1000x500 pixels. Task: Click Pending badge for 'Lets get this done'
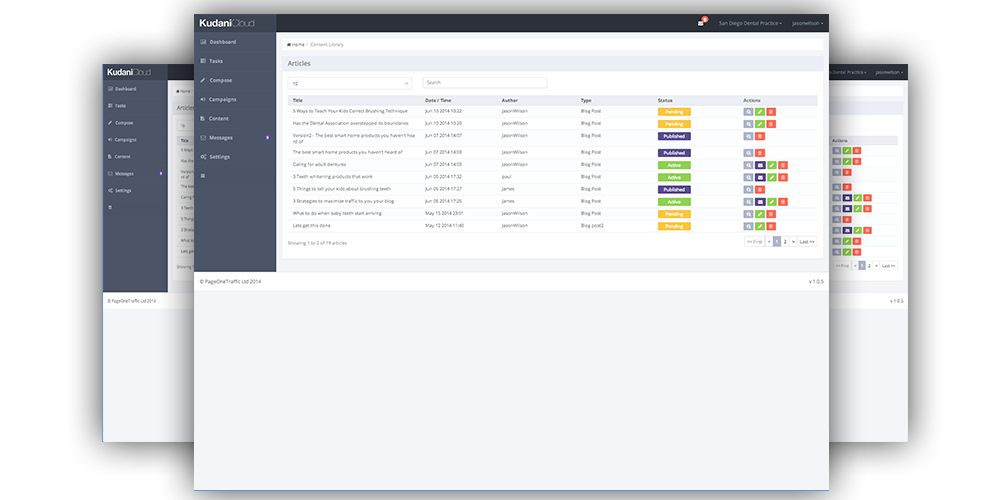[674, 226]
